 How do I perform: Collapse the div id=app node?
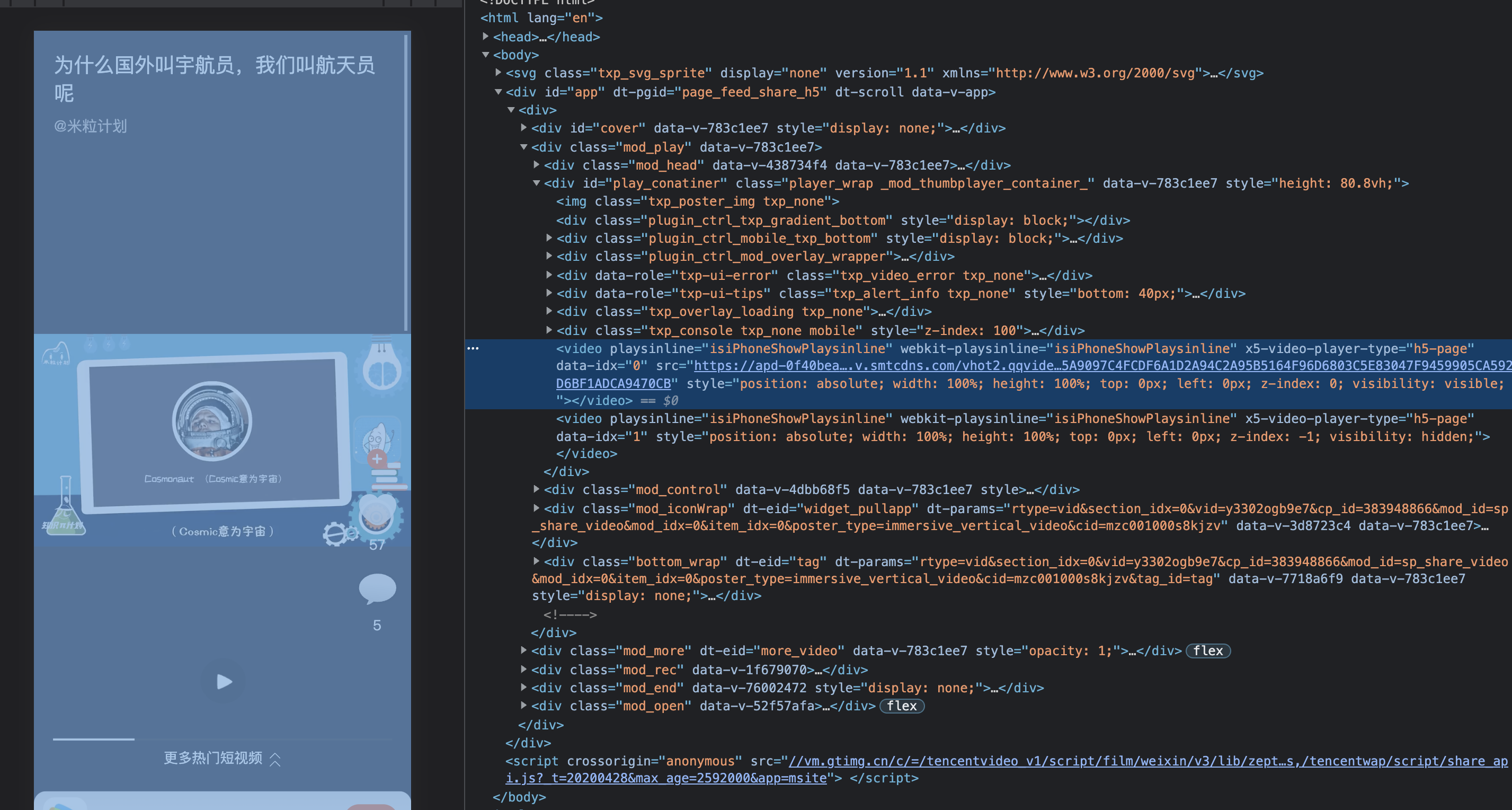click(x=499, y=92)
